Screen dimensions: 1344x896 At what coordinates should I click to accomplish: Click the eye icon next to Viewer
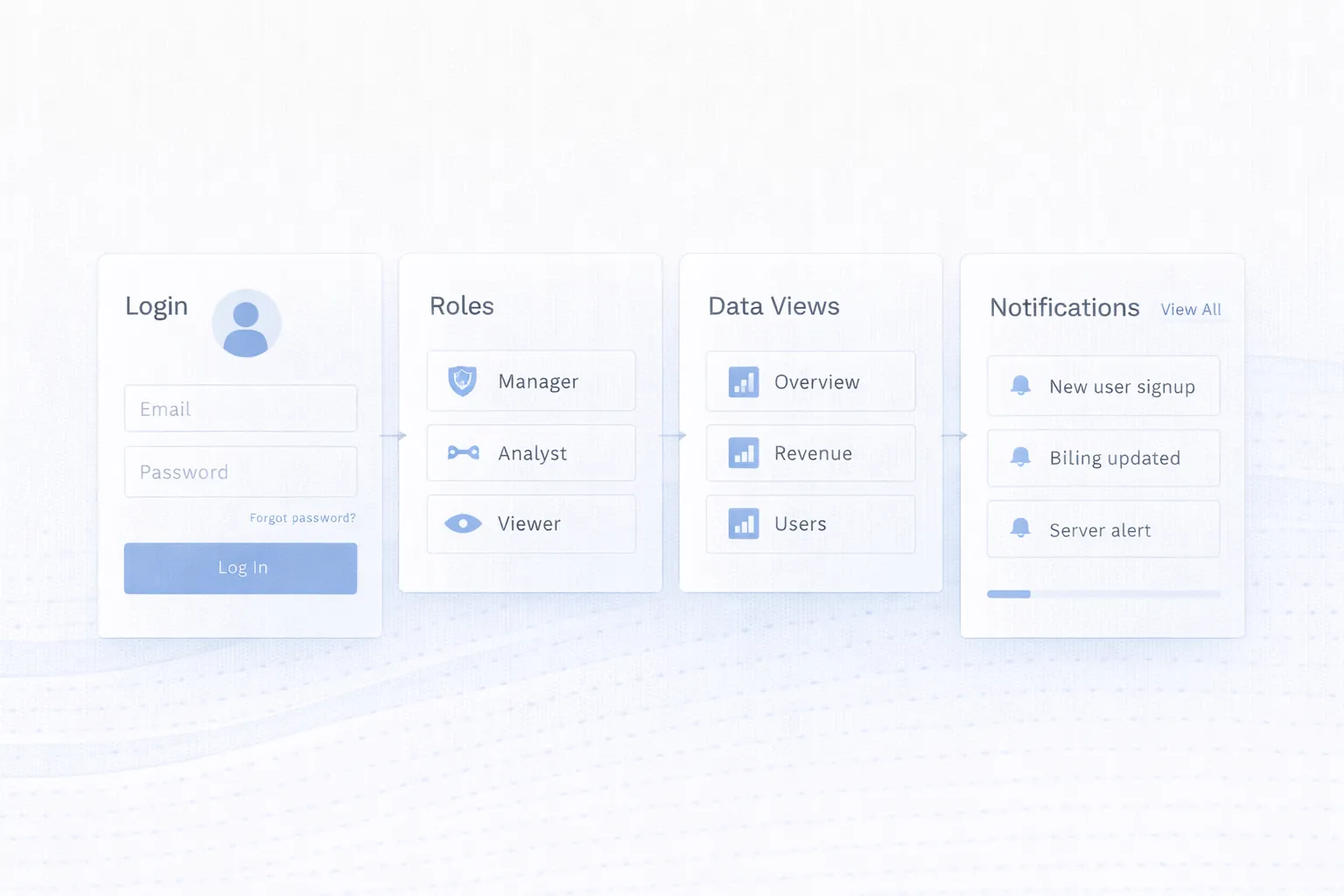(x=463, y=523)
